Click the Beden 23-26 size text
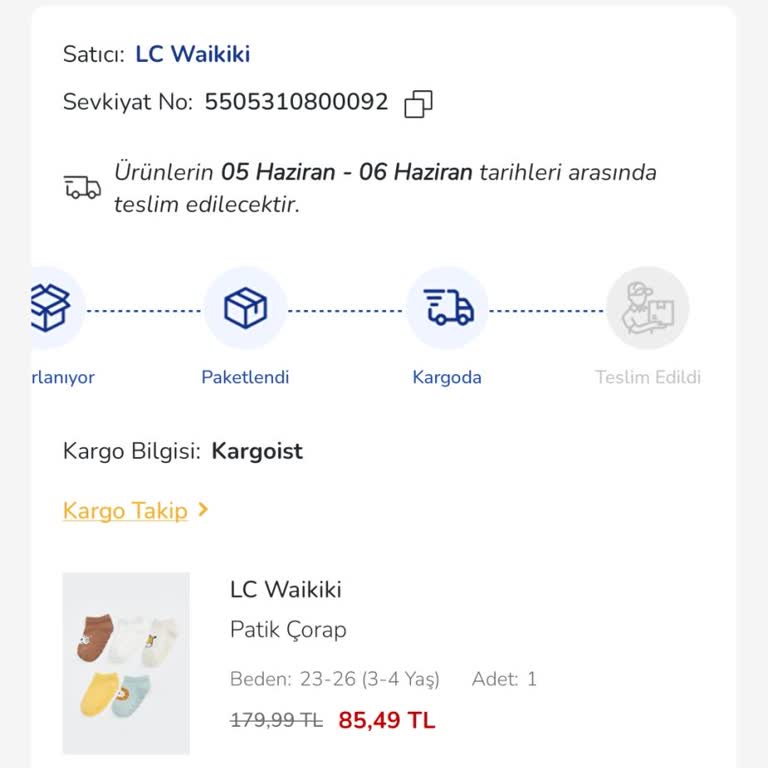 [x=334, y=680]
